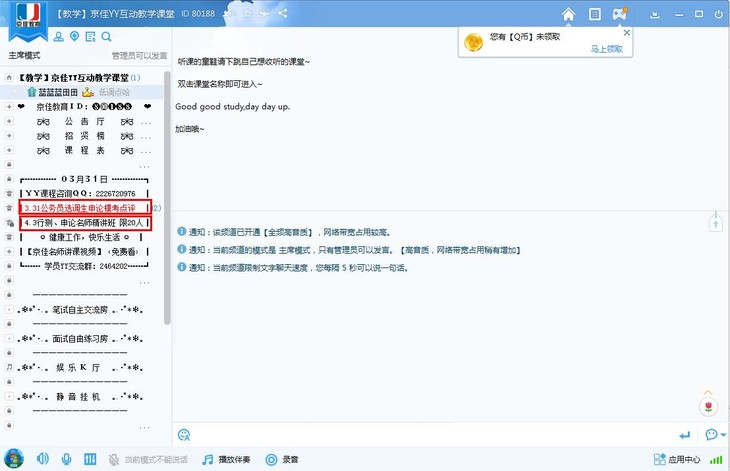Screen dimensions: 730x471
Task: Click the share icon in title bar
Action: 283,13
